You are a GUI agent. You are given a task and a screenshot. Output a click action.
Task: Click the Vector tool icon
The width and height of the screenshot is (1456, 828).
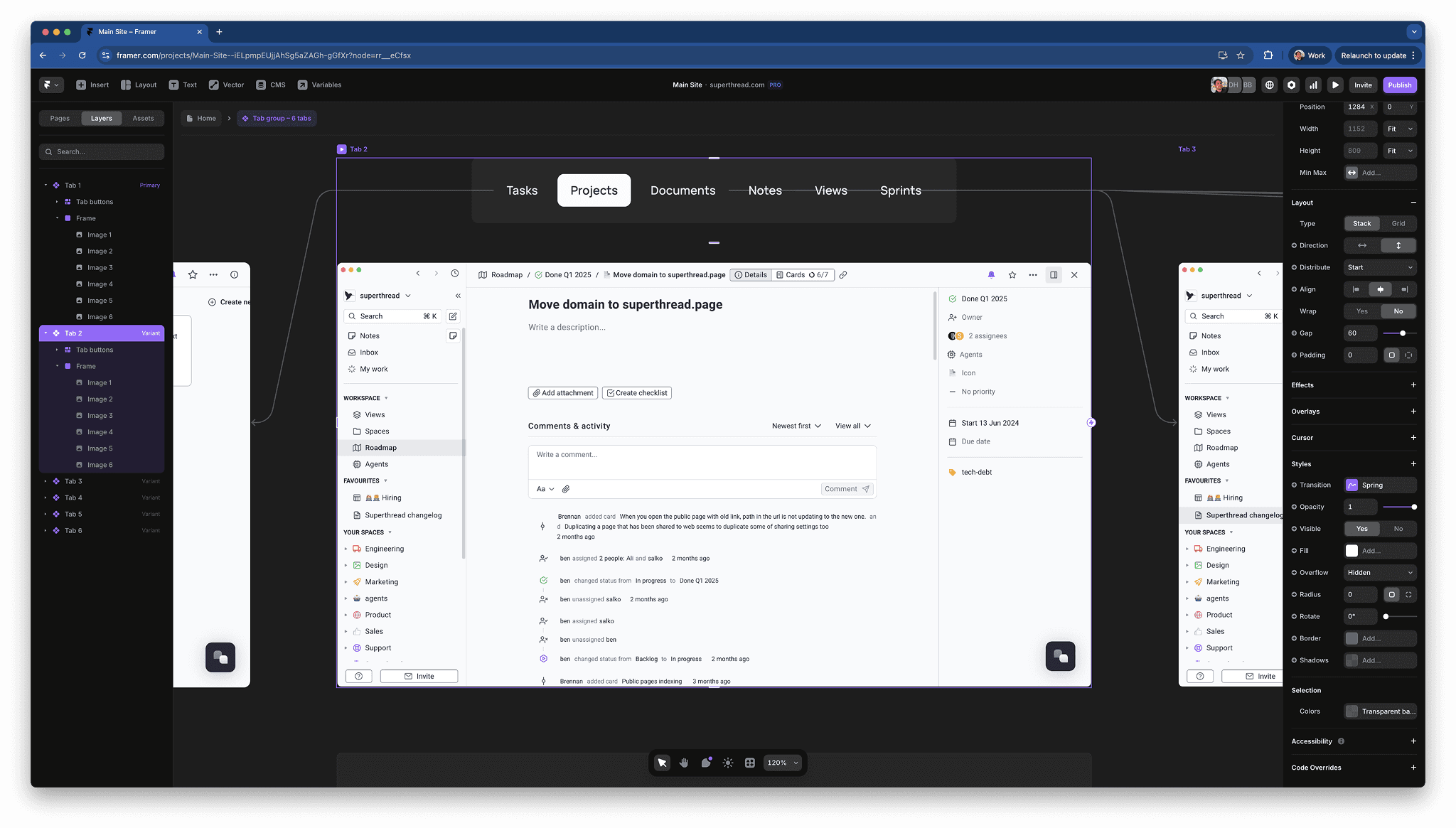(214, 85)
